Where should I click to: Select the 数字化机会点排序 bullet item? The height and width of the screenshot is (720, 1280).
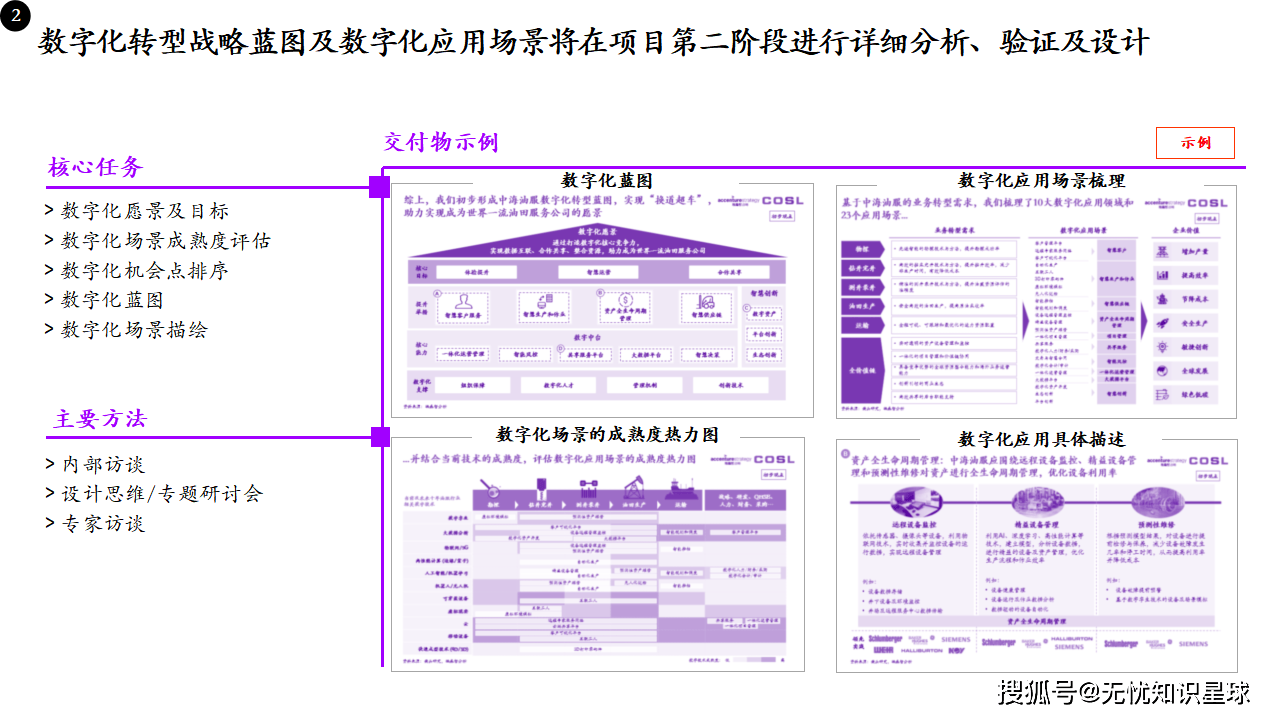point(137,270)
